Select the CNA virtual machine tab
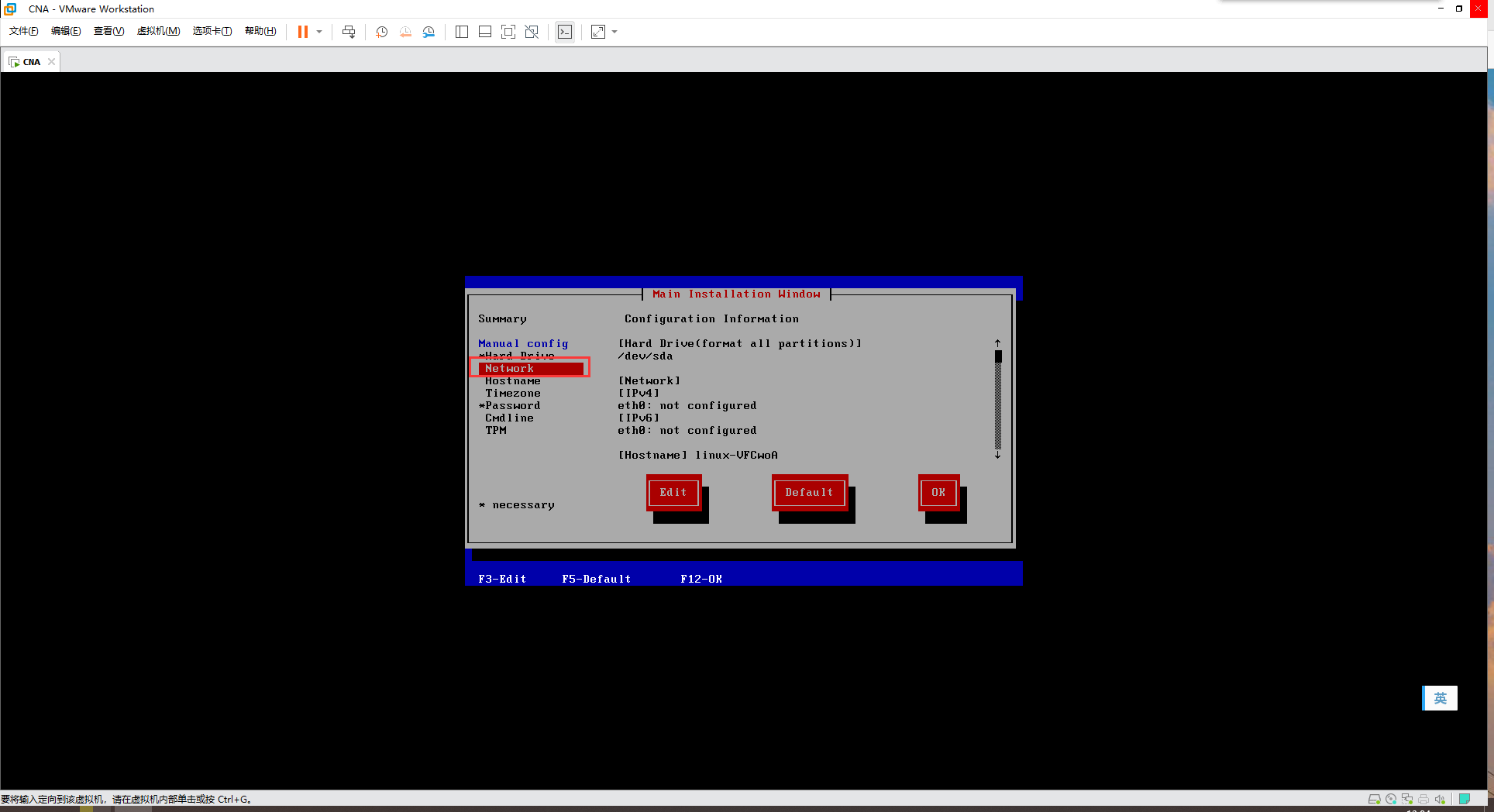This screenshot has height=812, width=1494. tap(31, 62)
